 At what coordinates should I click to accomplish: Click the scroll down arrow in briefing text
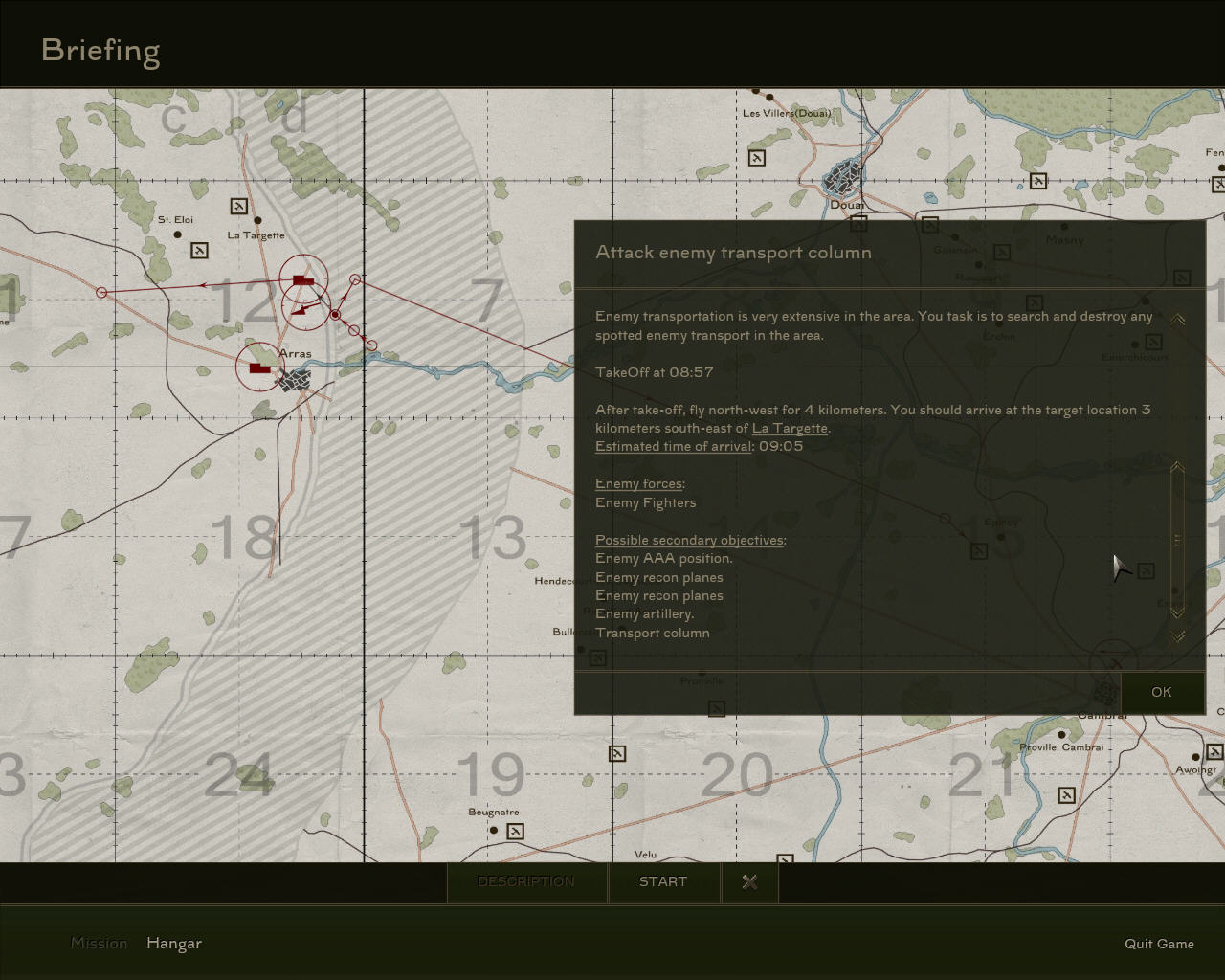(x=1178, y=635)
